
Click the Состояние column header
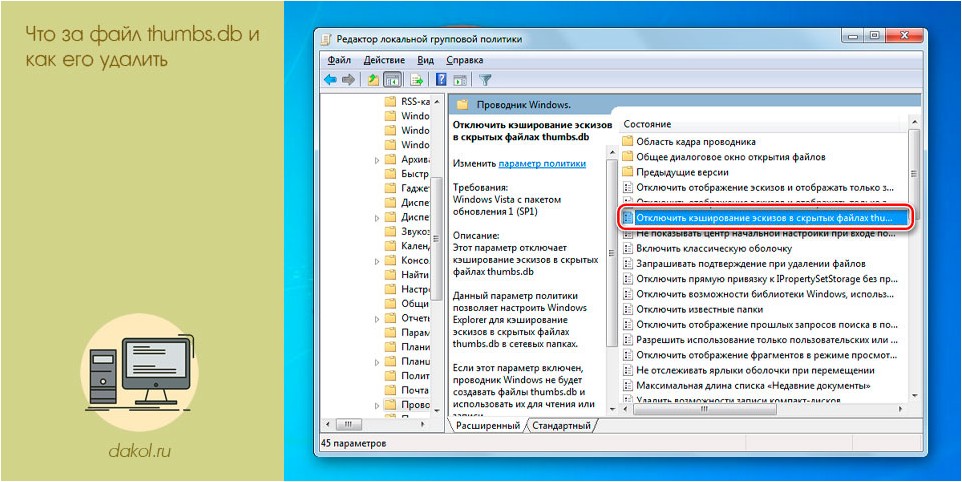pyautogui.click(x=647, y=124)
